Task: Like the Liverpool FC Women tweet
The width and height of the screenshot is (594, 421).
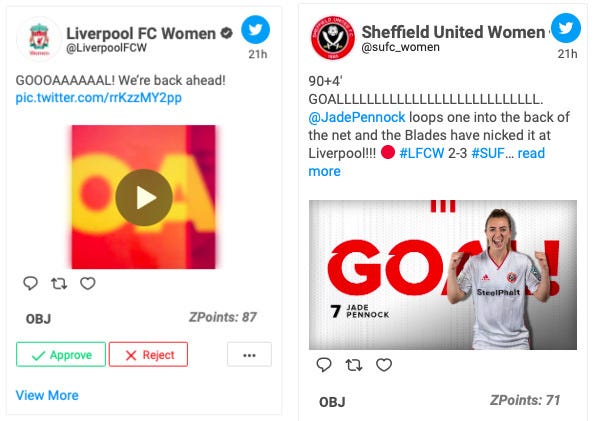Action: pos(88,283)
